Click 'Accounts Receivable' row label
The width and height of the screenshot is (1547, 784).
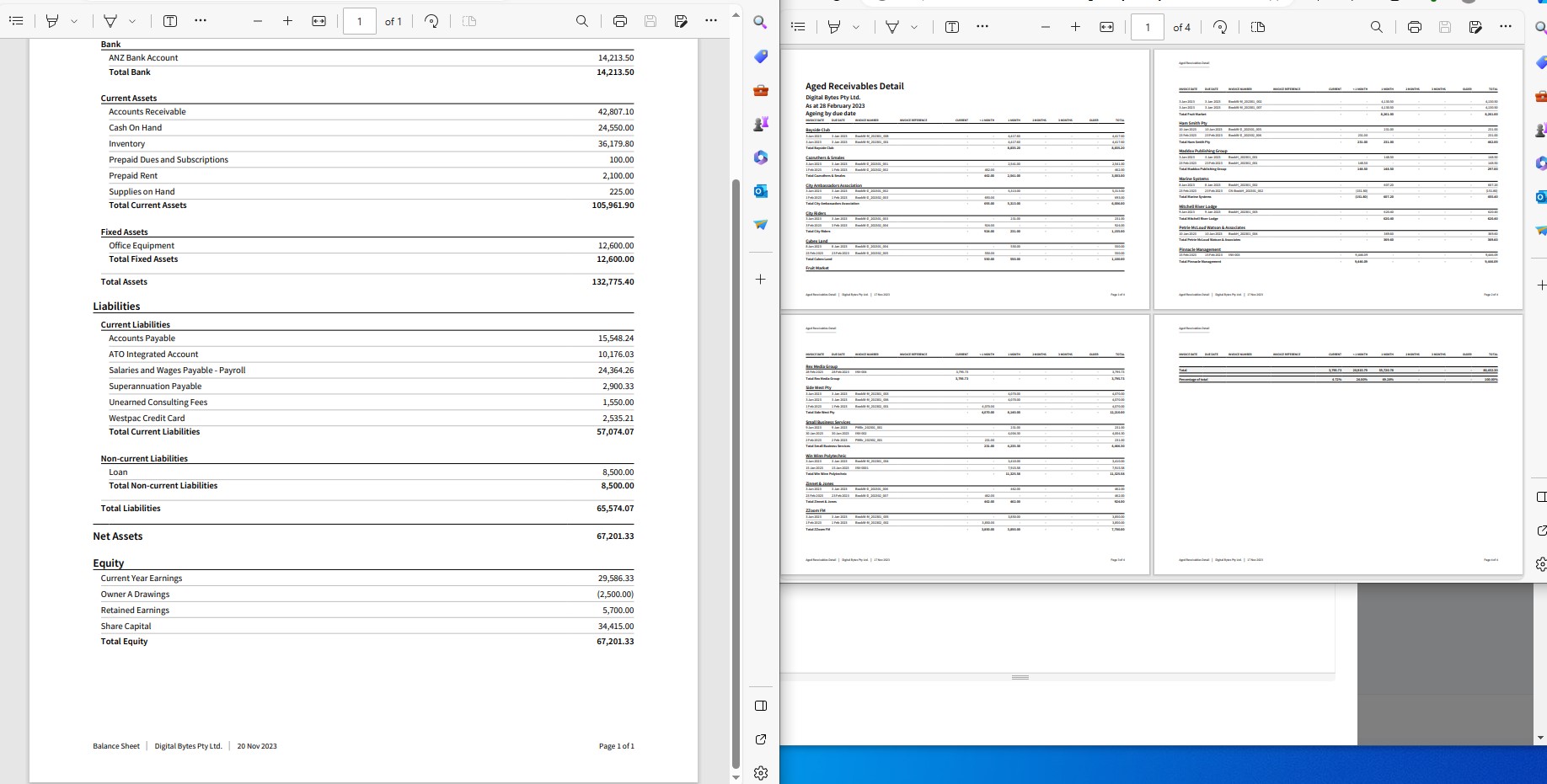(147, 112)
